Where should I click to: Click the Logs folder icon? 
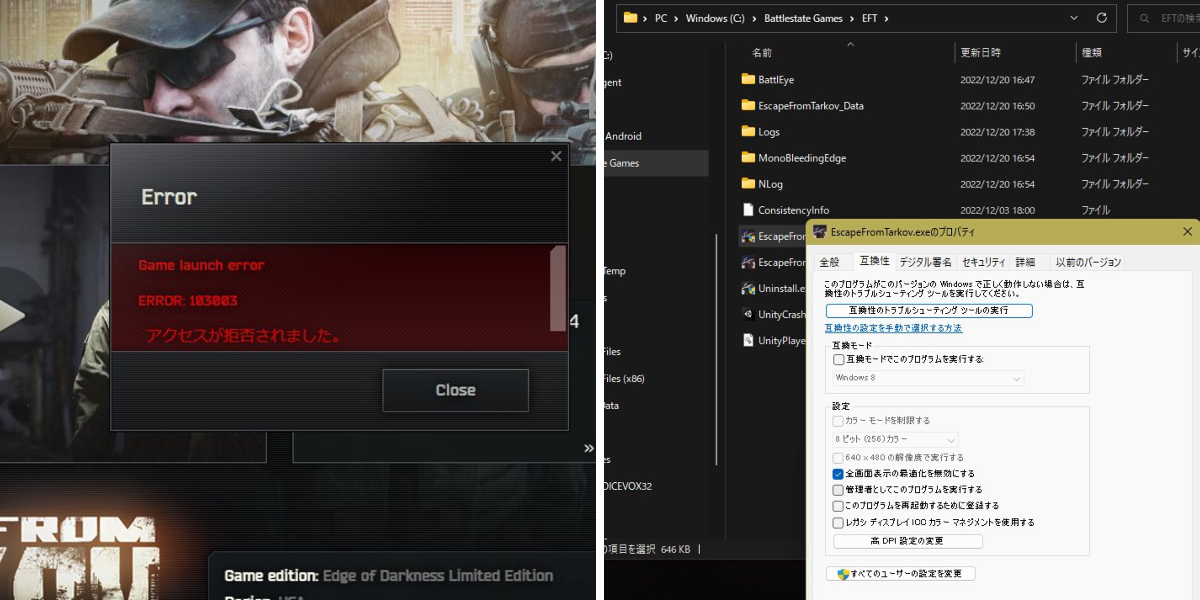(x=748, y=131)
